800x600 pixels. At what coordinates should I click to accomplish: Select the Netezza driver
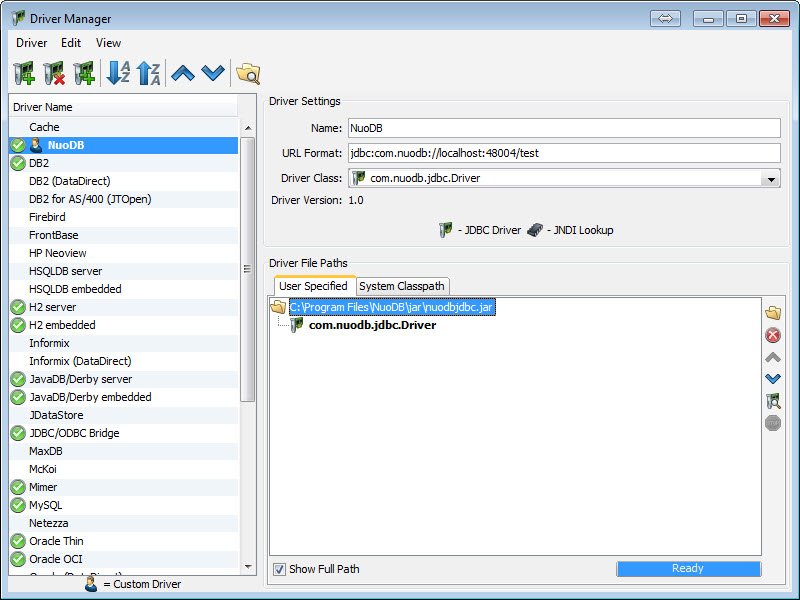(124, 523)
